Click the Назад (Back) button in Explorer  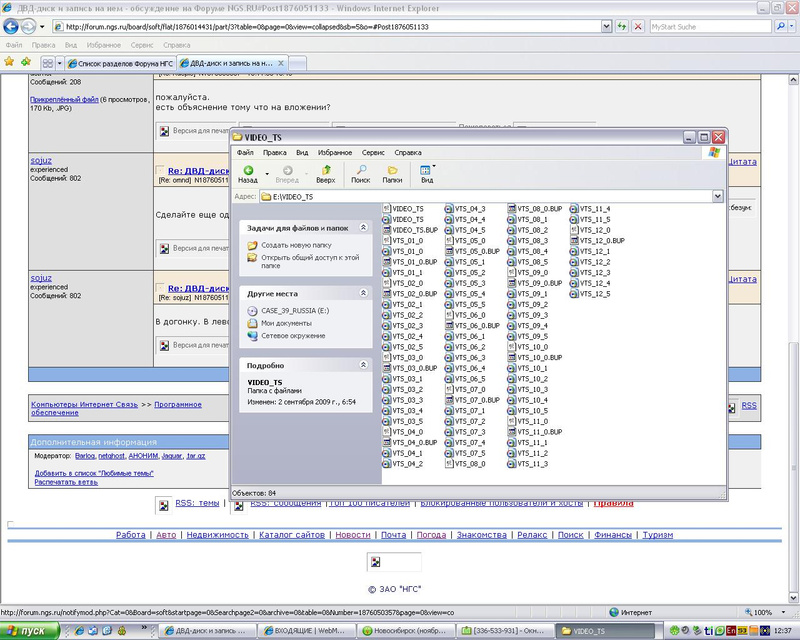(x=247, y=174)
